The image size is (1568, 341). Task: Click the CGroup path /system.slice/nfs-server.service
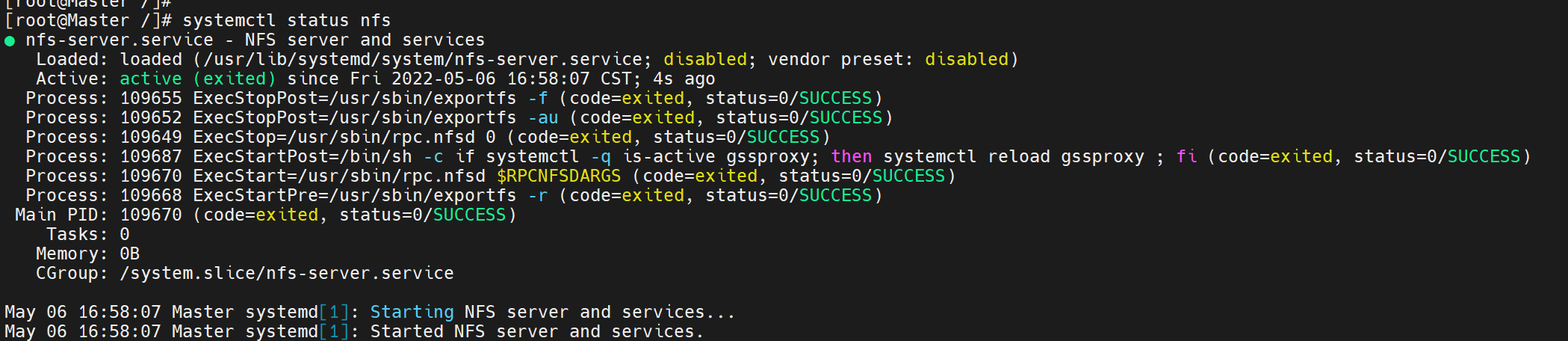tap(287, 273)
